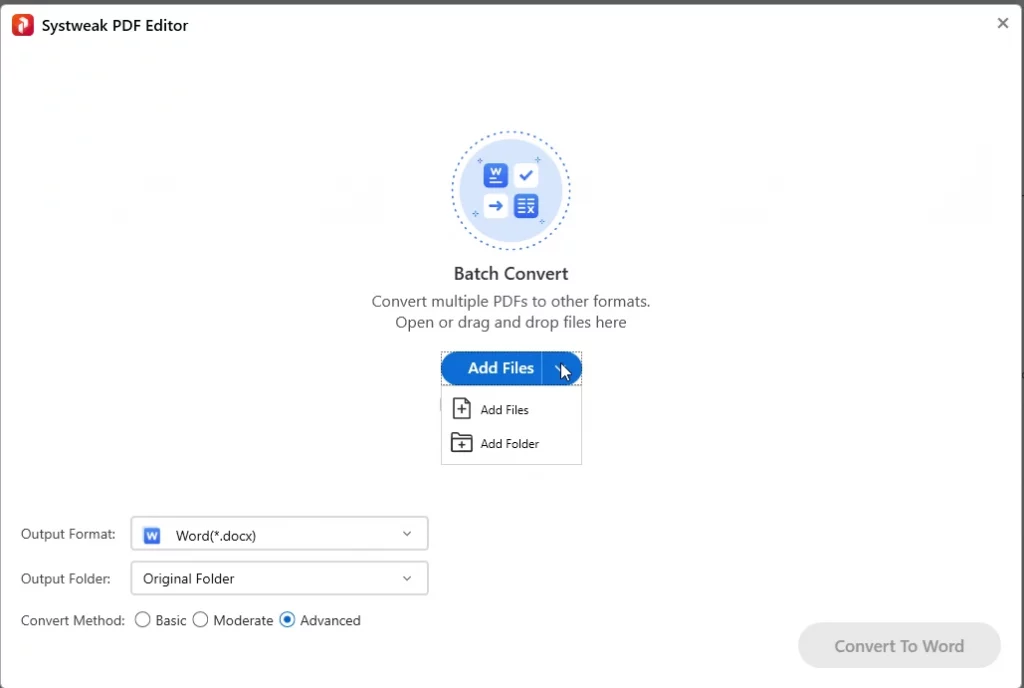Open the Output Folder dropdown
This screenshot has height=688, width=1024.
coord(280,578)
